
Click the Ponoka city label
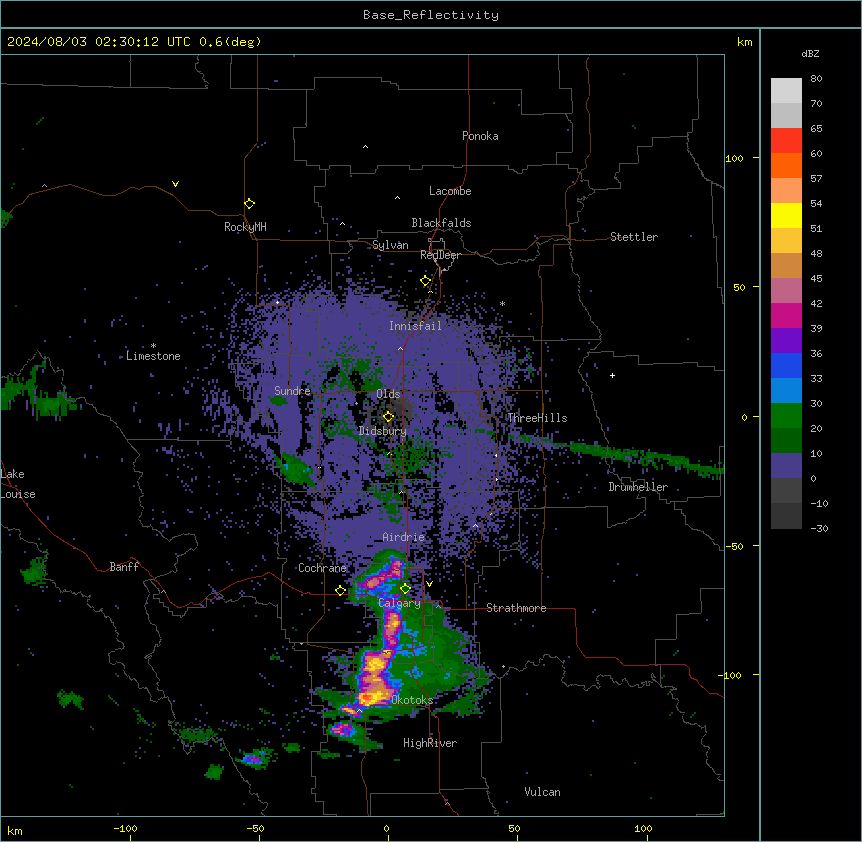(x=480, y=136)
